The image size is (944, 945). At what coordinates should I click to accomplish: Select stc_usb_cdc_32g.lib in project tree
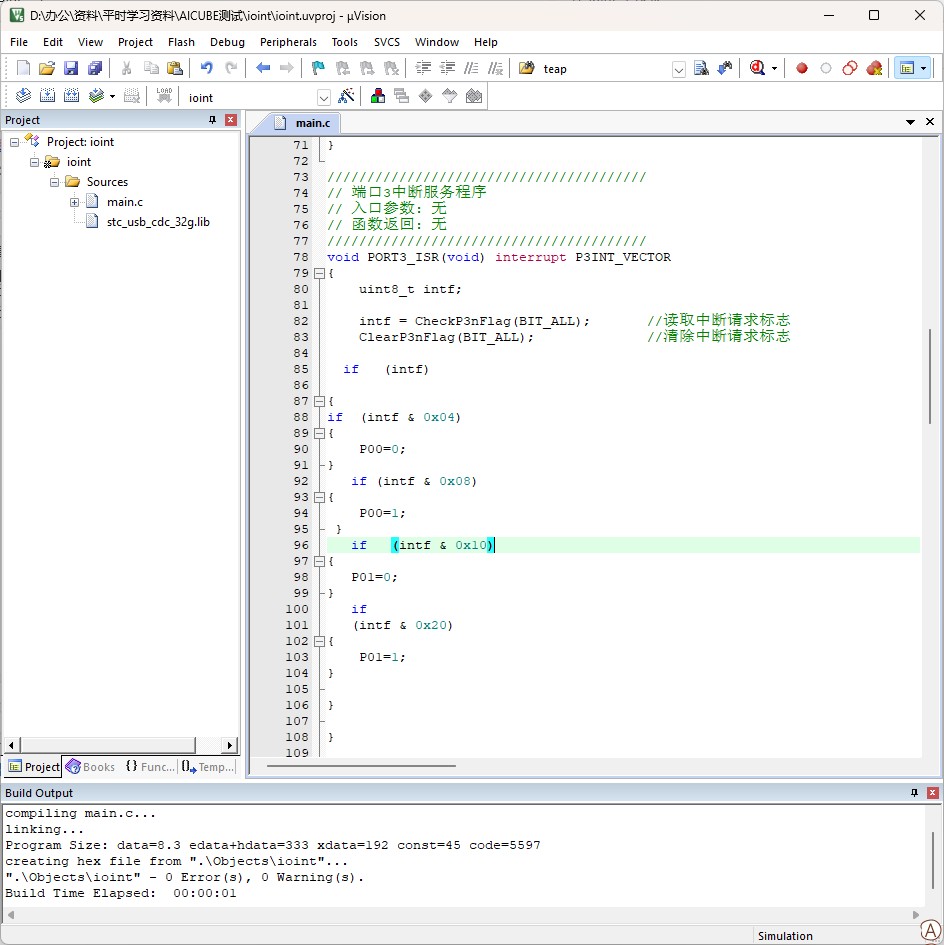click(158, 222)
